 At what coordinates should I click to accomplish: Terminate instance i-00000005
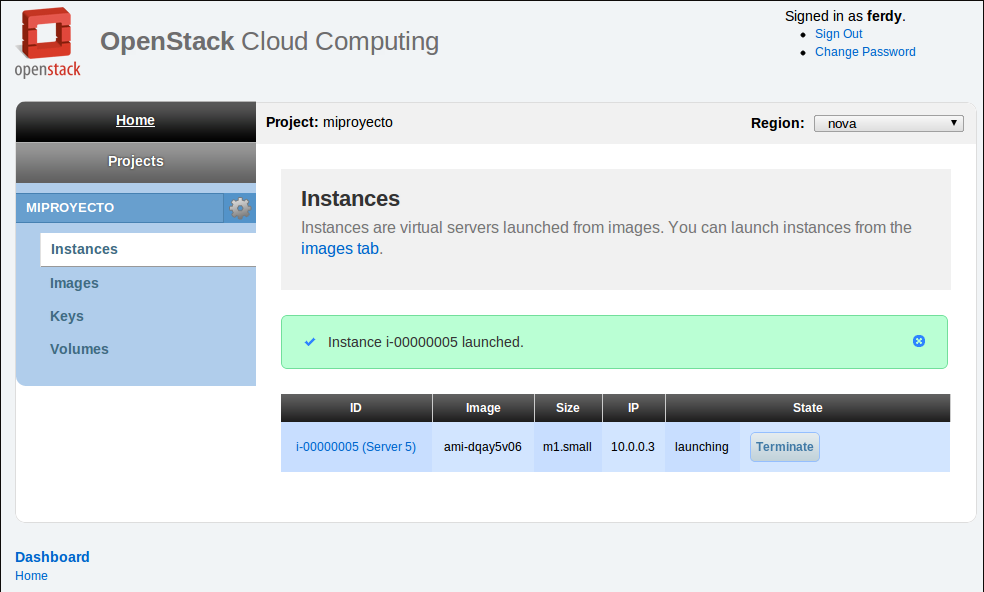click(x=784, y=447)
